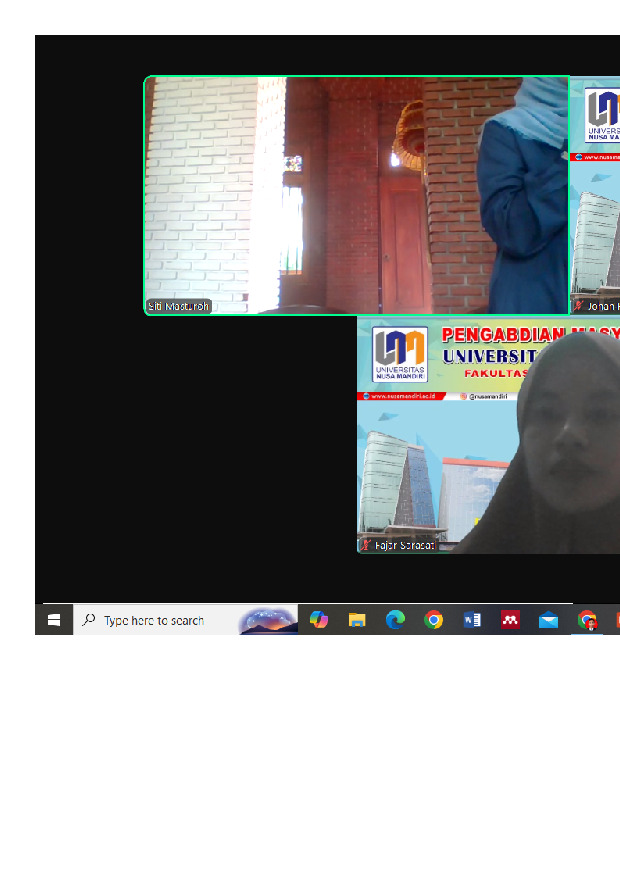Click the 'Type here to search' box
Viewport: 620px width, 877px height.
click(185, 620)
